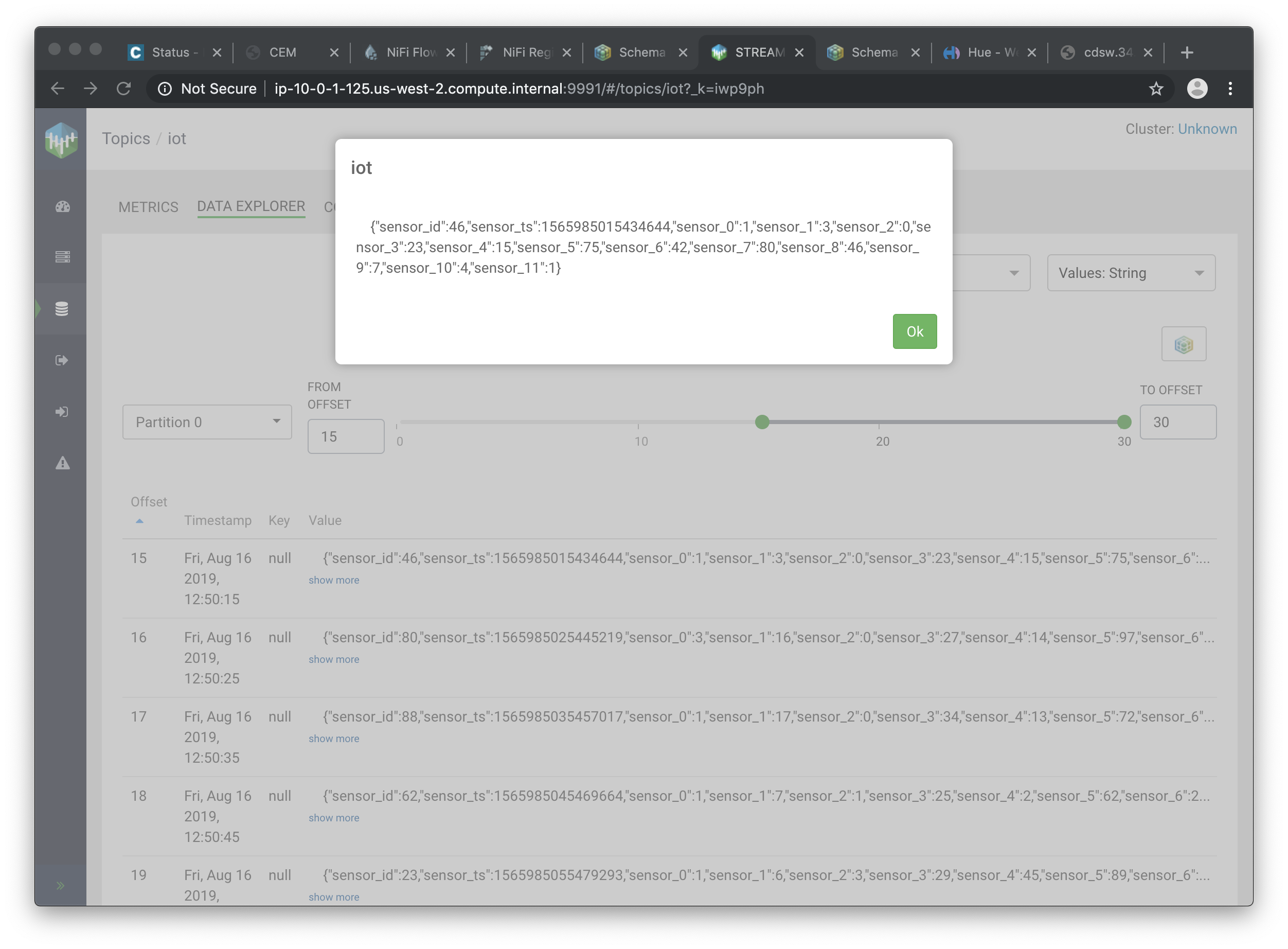This screenshot has width=1288, height=949.
Task: Toggle Offset column sort arrow
Action: coord(139,521)
